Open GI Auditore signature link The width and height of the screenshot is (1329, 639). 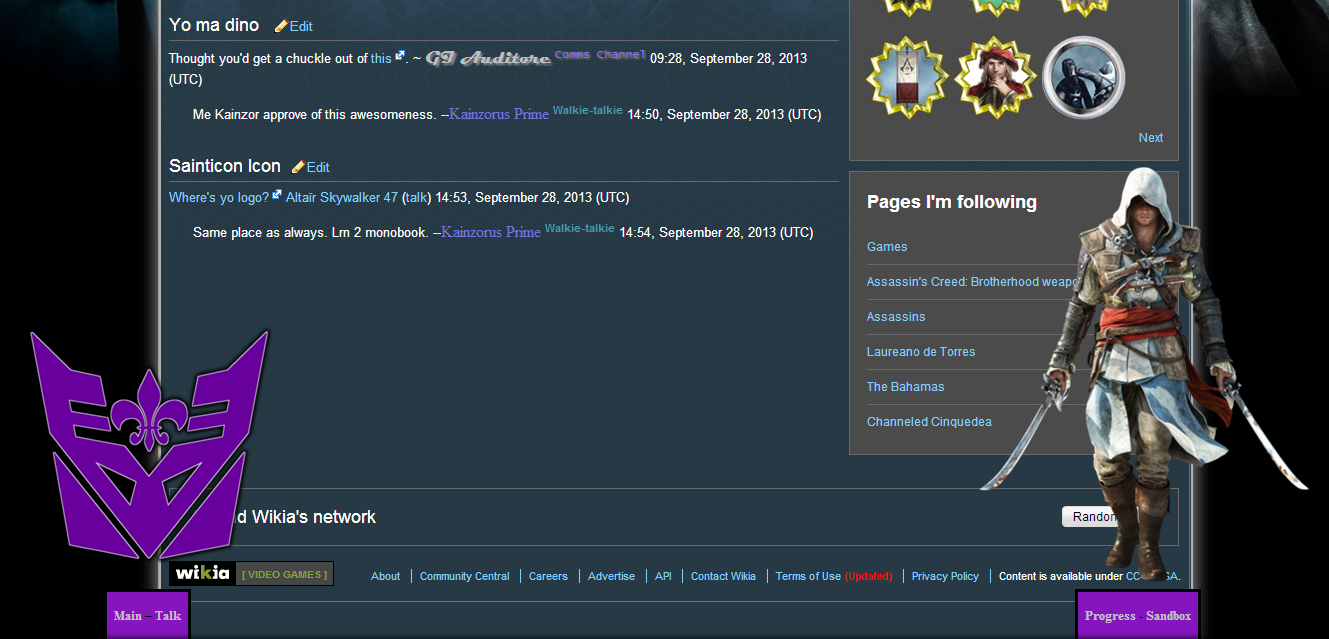coord(488,59)
